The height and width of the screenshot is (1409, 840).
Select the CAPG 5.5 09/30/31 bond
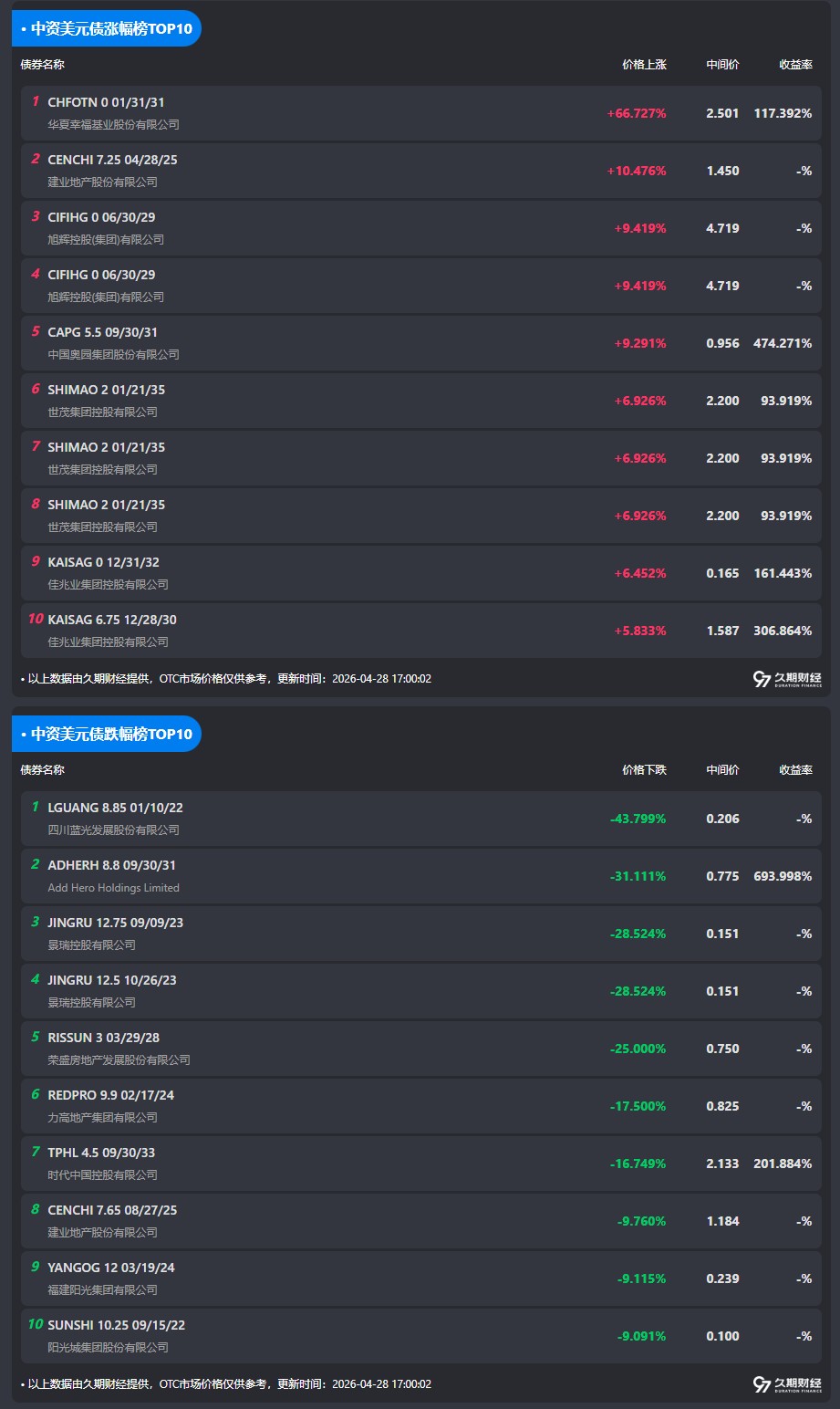(102, 332)
